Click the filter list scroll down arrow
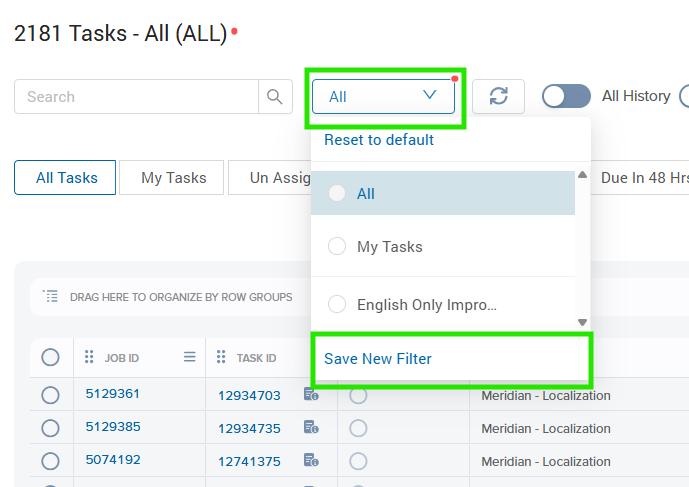 coord(583,322)
